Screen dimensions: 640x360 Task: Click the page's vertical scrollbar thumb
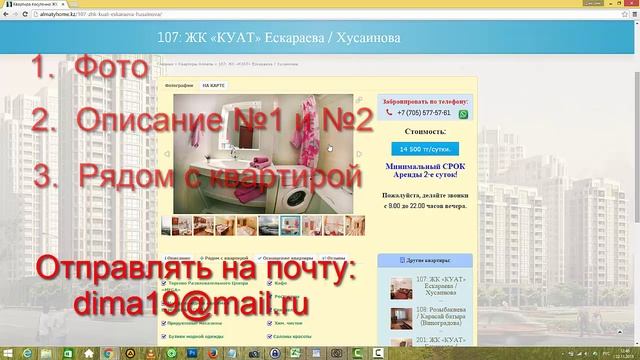(x=637, y=147)
